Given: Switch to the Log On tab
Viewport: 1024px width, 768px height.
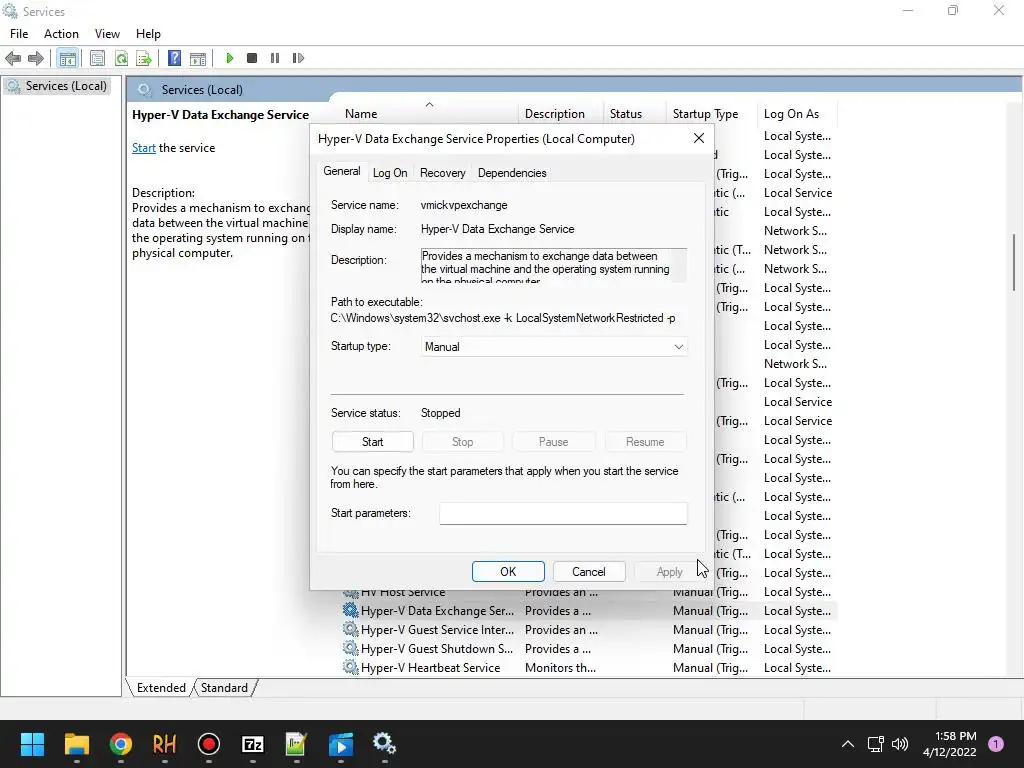Looking at the screenshot, I should [390, 173].
